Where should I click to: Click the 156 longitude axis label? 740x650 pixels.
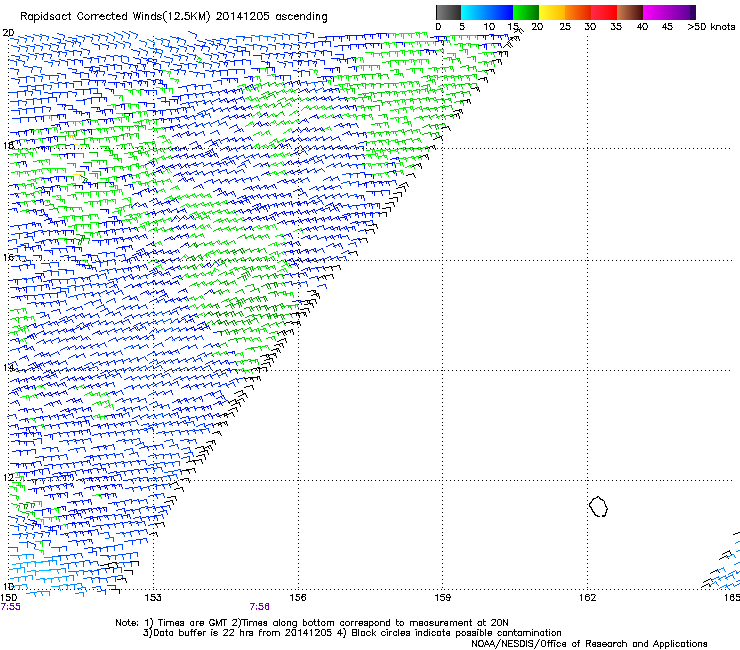click(298, 598)
